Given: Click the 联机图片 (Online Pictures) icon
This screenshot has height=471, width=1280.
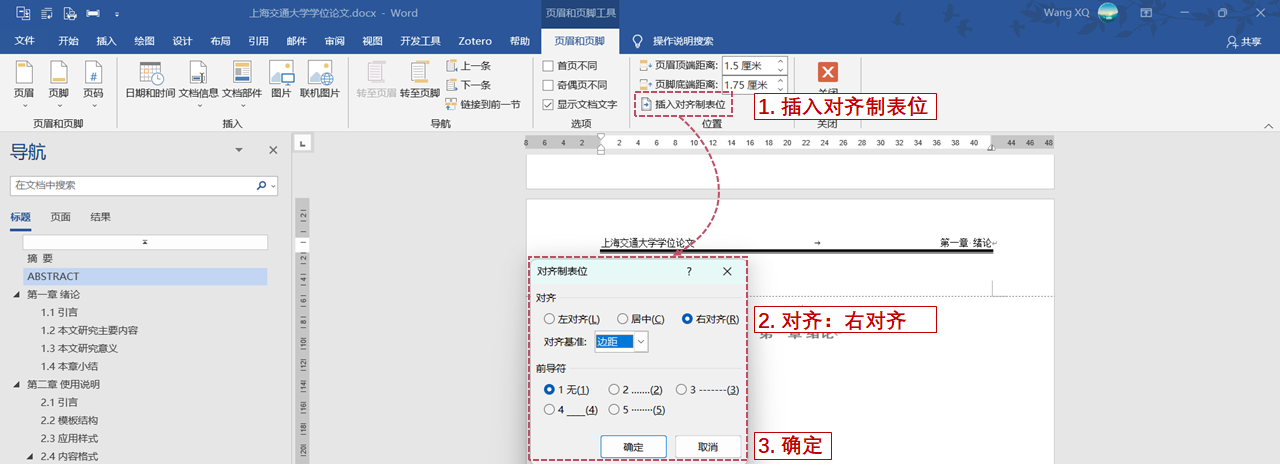Looking at the screenshot, I should [x=321, y=75].
